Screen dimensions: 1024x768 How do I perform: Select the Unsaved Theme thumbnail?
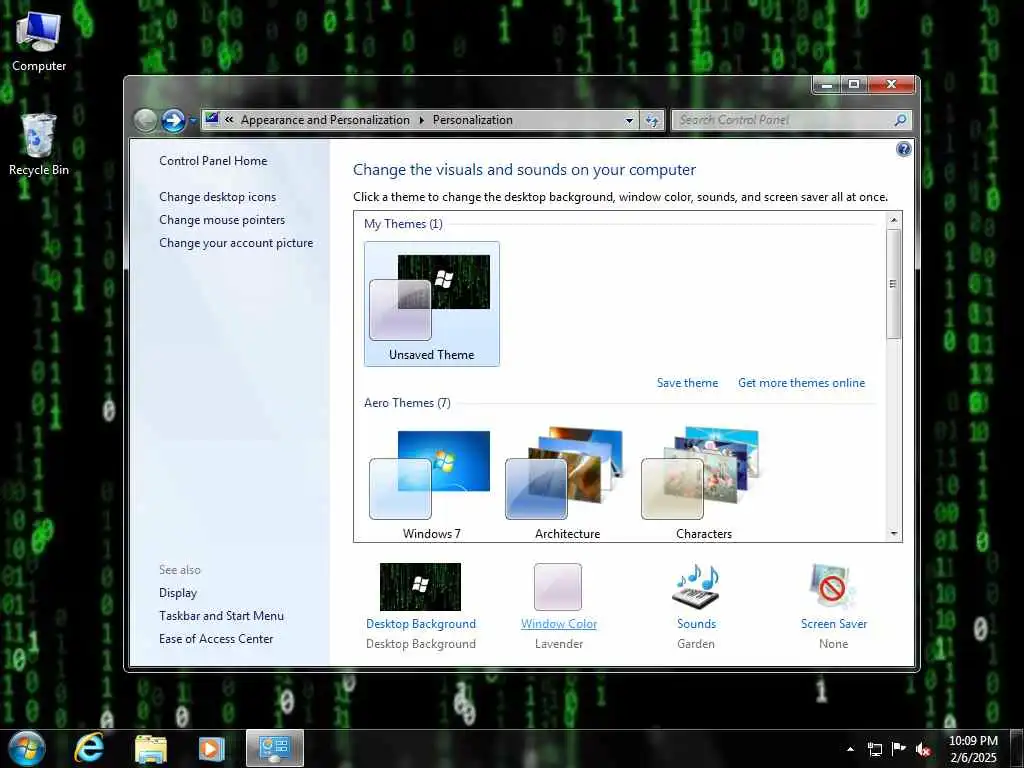[x=432, y=304]
